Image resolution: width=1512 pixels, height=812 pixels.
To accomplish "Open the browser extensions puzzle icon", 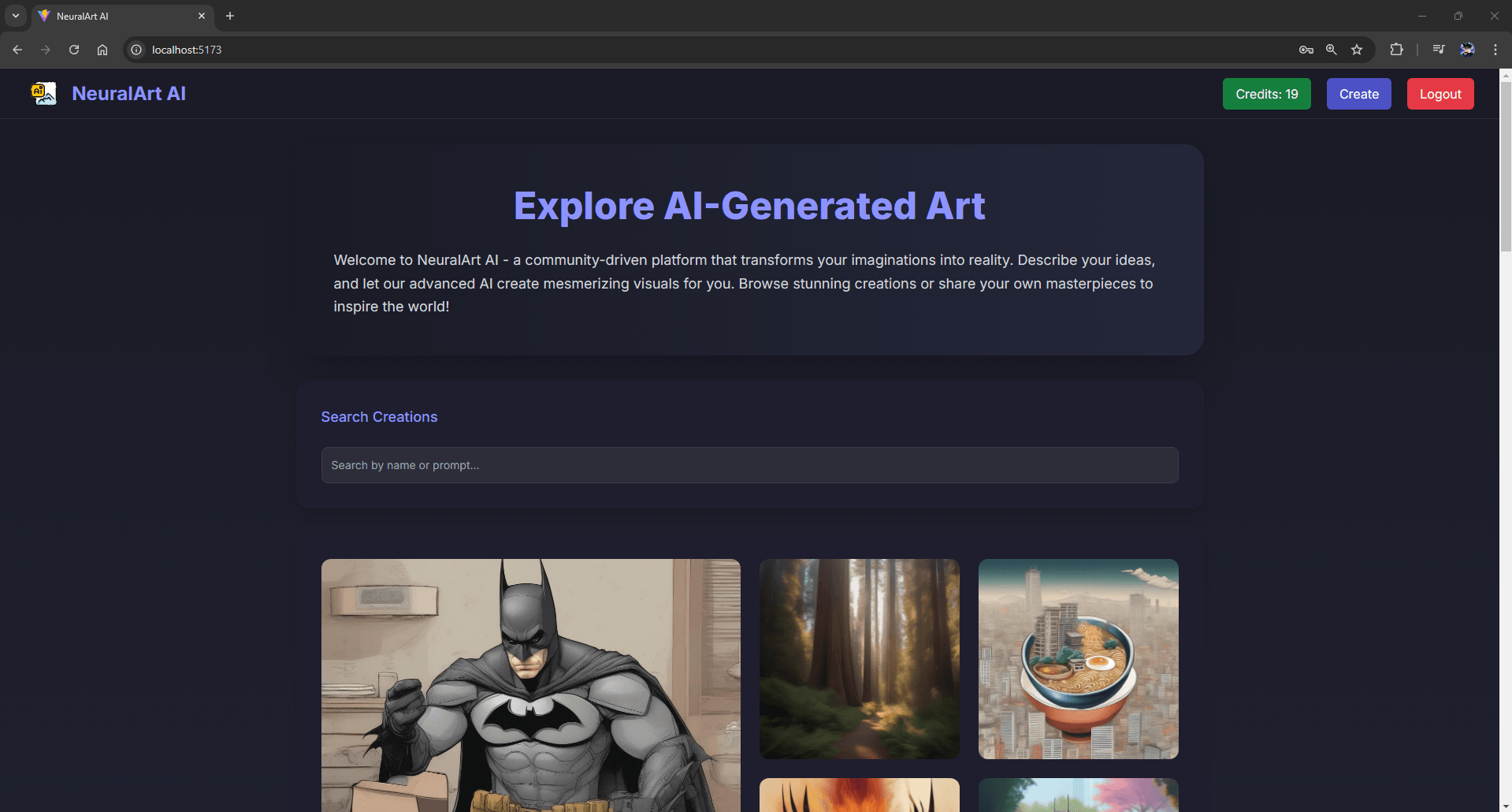I will point(1396,50).
